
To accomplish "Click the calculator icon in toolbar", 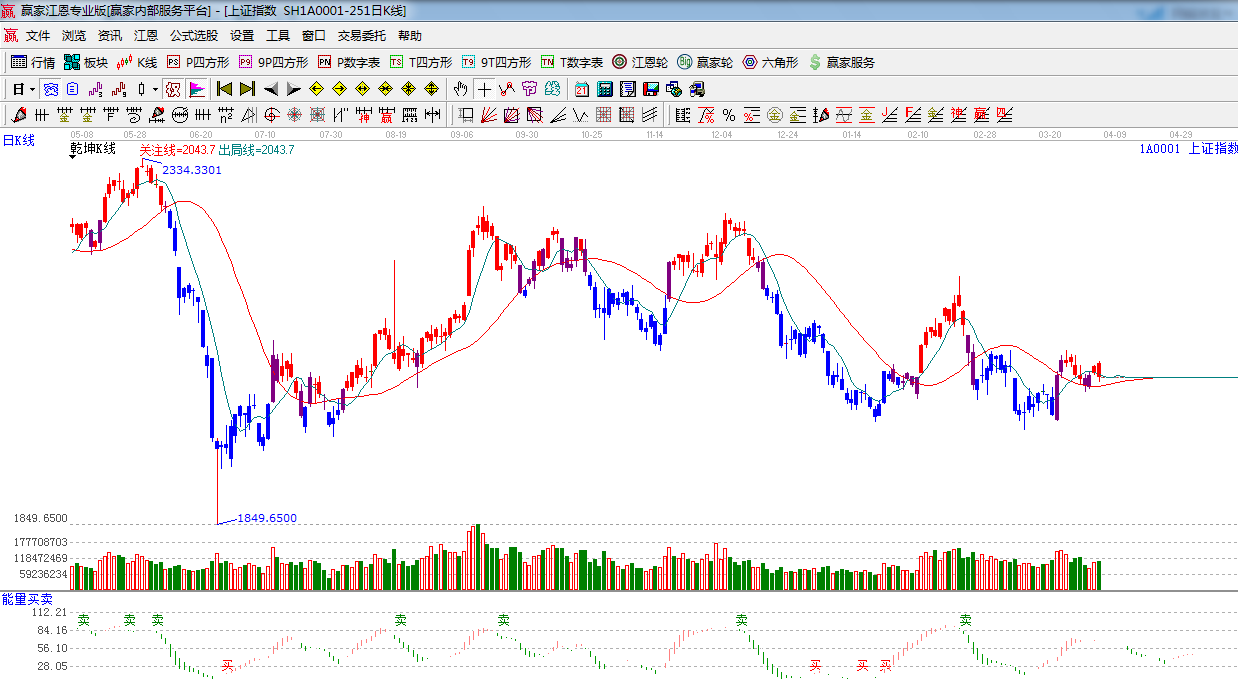I will pos(604,89).
